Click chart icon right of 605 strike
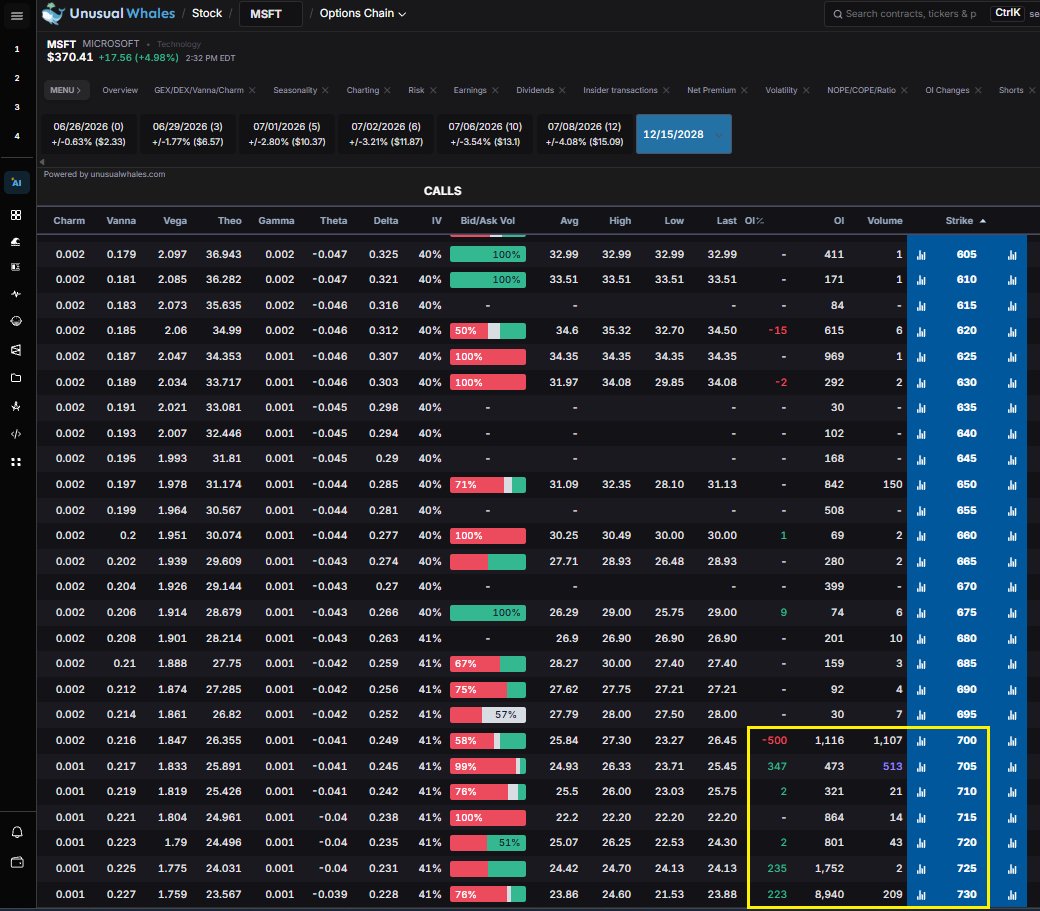The height and width of the screenshot is (911, 1040). (1012, 255)
